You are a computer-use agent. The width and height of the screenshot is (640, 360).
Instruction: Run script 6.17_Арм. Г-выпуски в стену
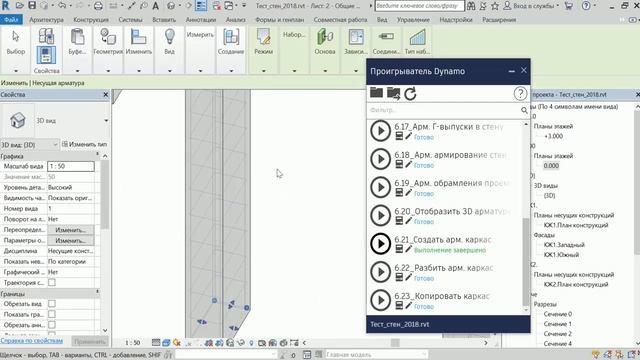click(x=380, y=131)
